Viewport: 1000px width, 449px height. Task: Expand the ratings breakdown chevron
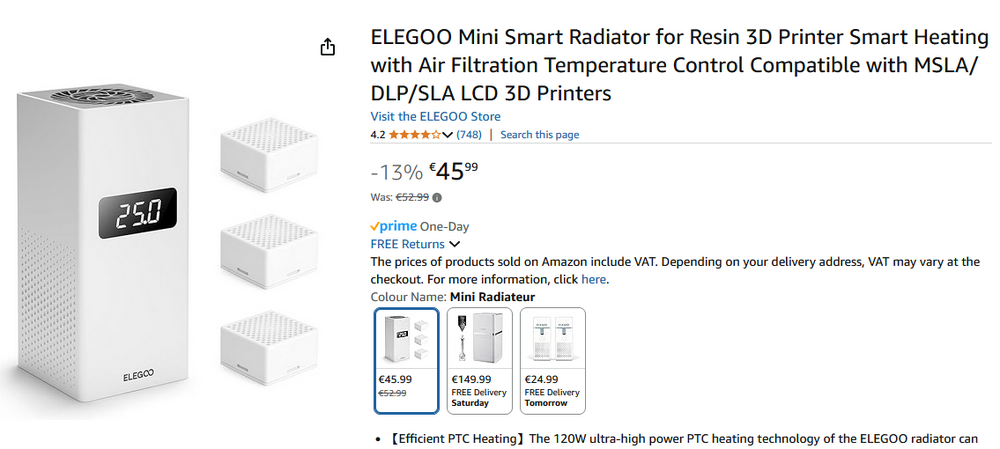447,135
